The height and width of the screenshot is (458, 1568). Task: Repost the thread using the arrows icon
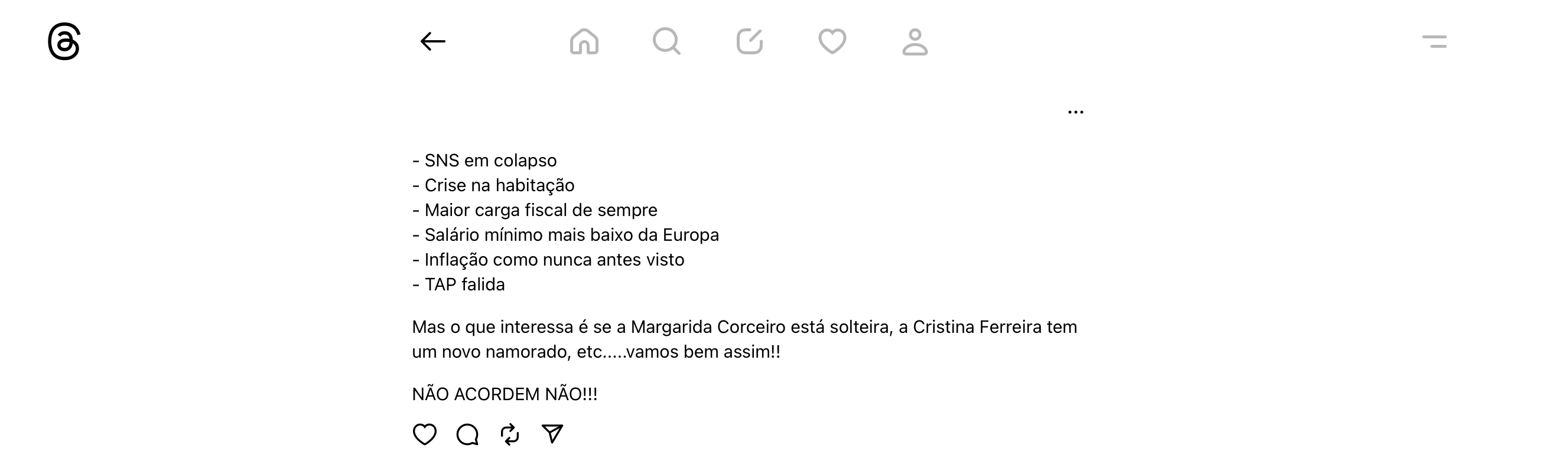[509, 434]
